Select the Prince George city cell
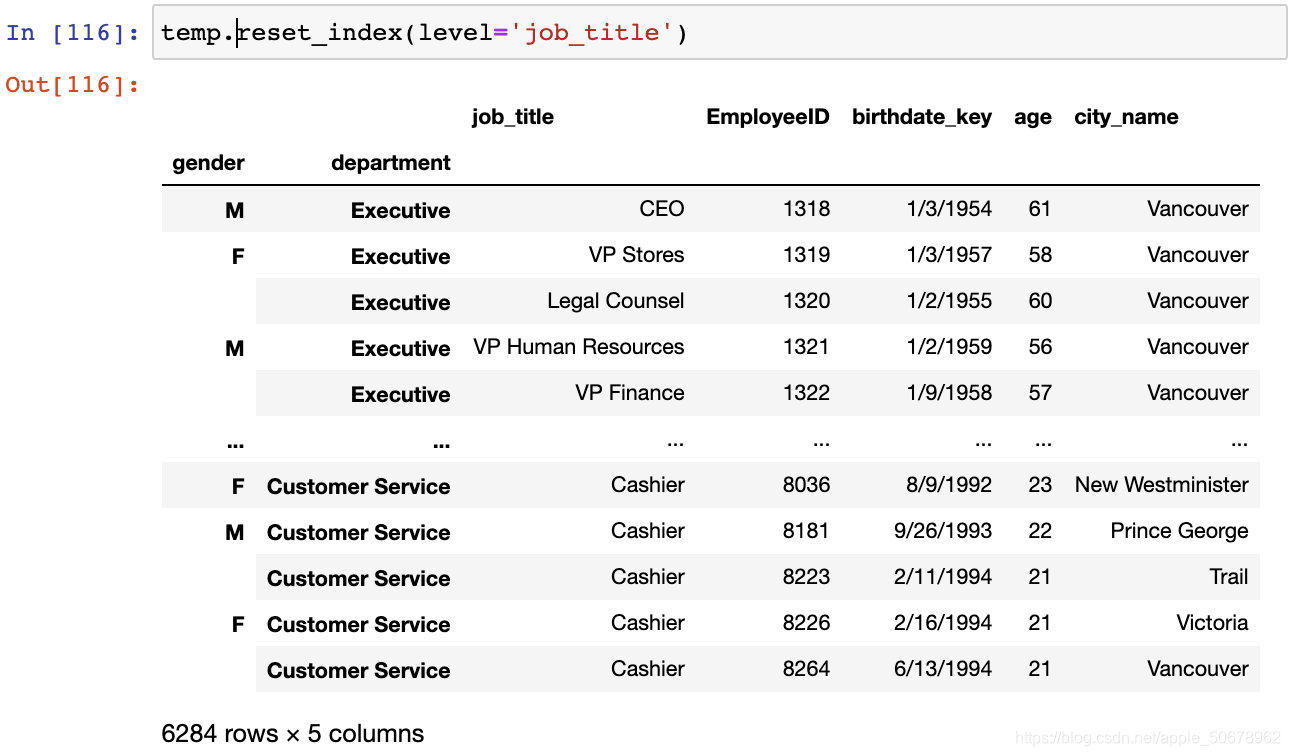 click(x=1180, y=531)
